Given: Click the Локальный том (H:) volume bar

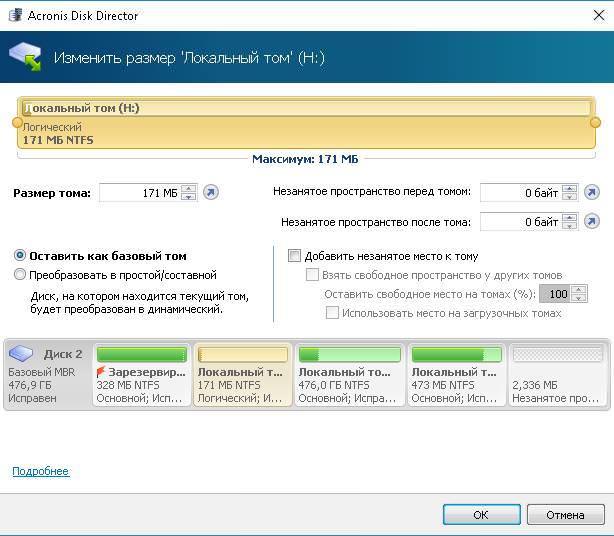Looking at the screenshot, I should (x=306, y=123).
